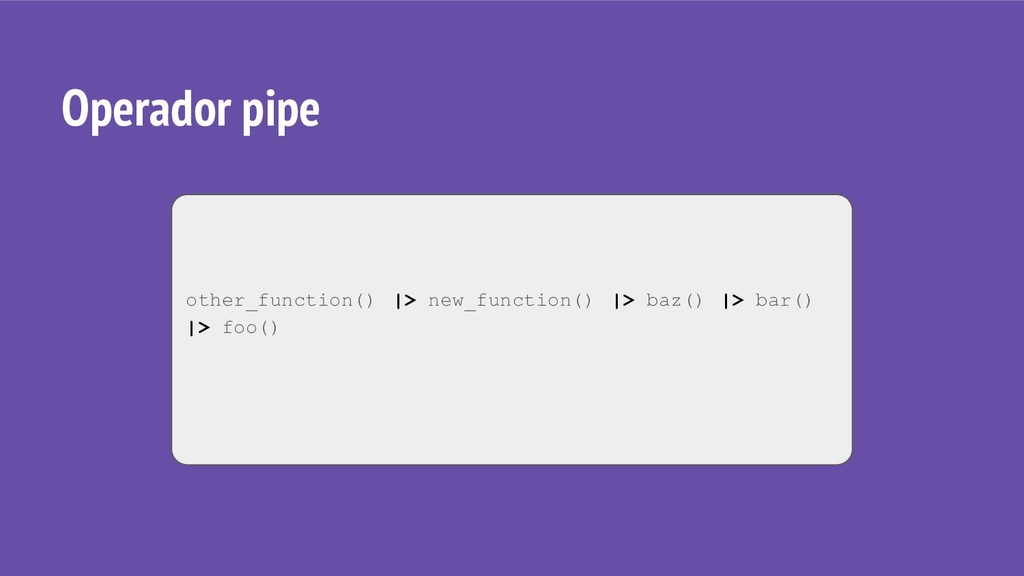Viewport: 1024px width, 576px height.
Task: Click the word "Operador" in the title
Action: [145, 109]
